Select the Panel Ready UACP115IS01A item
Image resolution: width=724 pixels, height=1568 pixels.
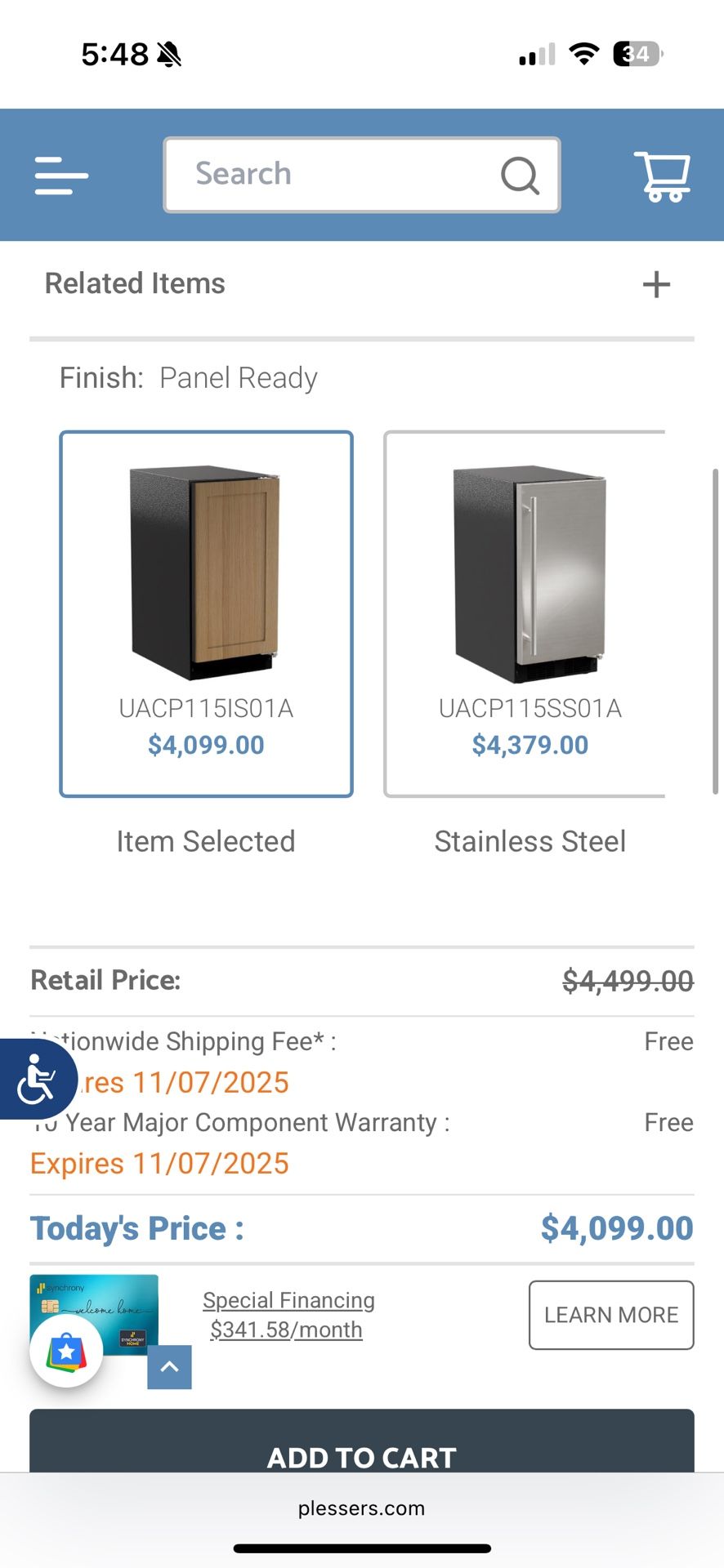205,612
